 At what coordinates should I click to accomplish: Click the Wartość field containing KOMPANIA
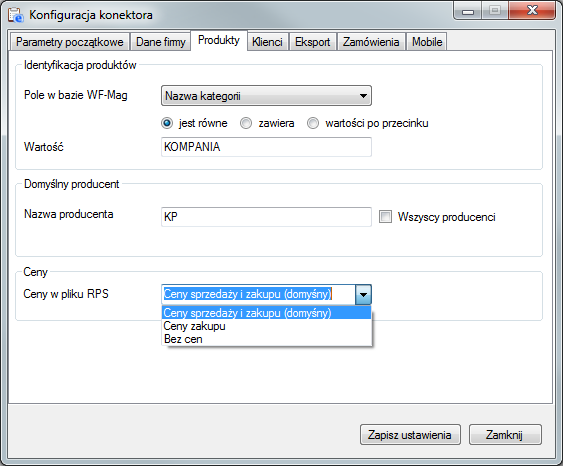[266, 147]
